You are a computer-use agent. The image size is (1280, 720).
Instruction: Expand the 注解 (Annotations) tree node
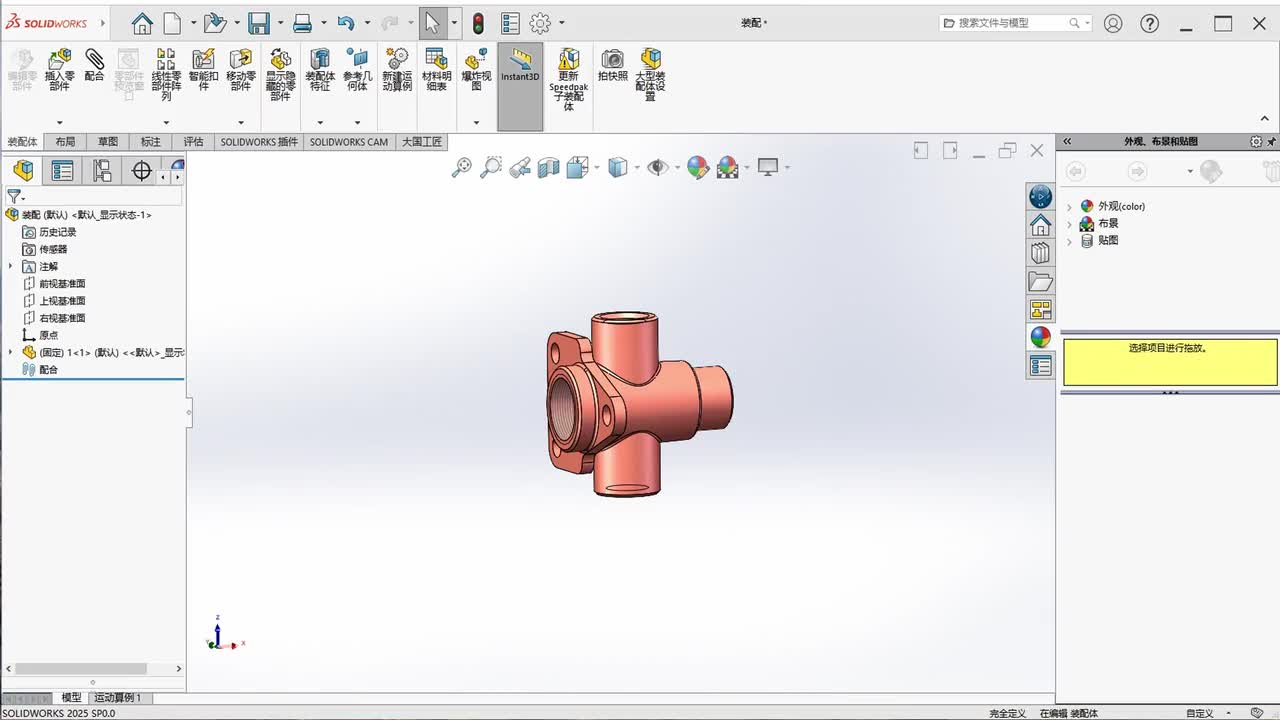click(x=11, y=266)
